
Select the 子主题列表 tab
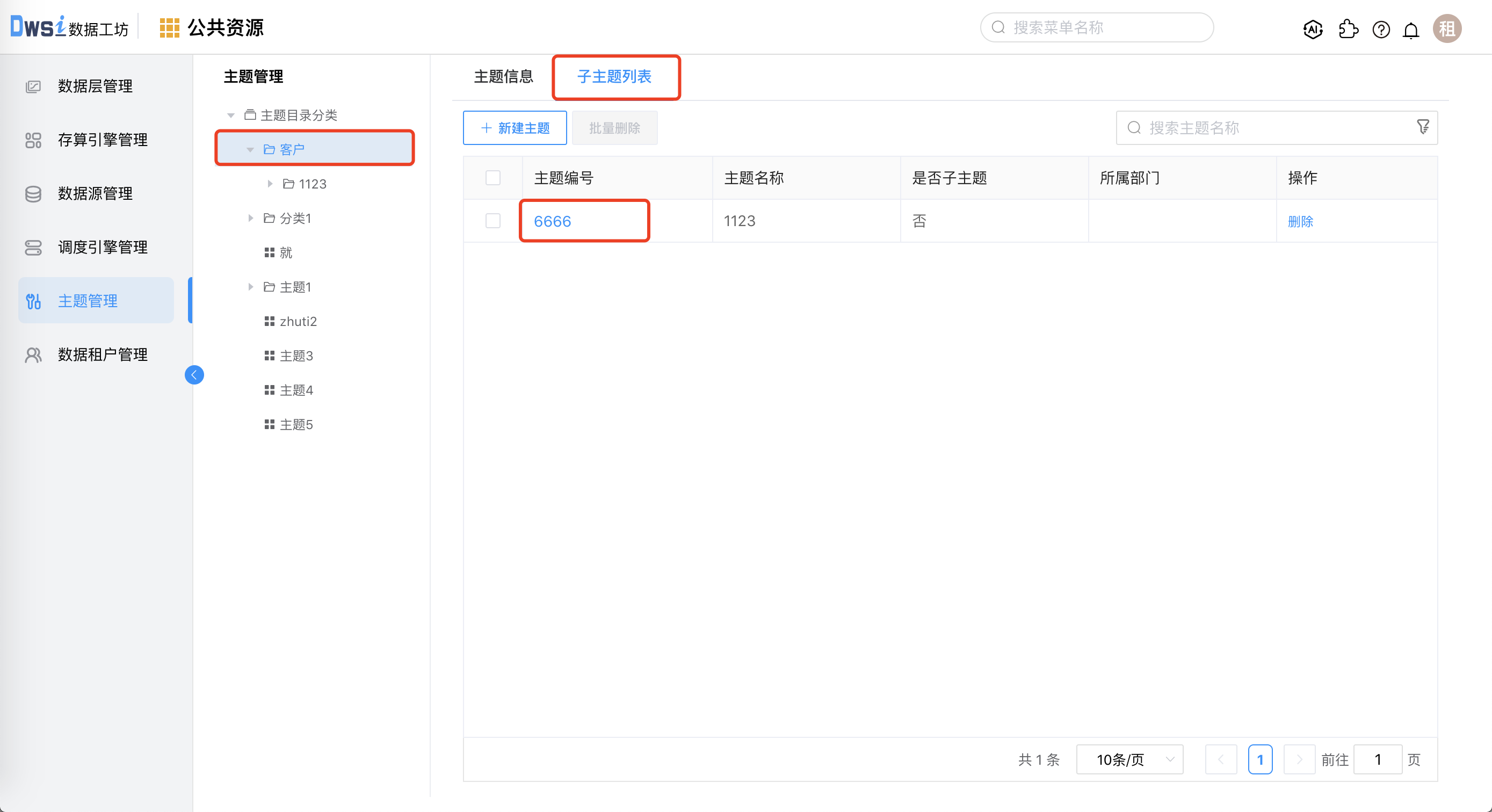pyautogui.click(x=615, y=76)
